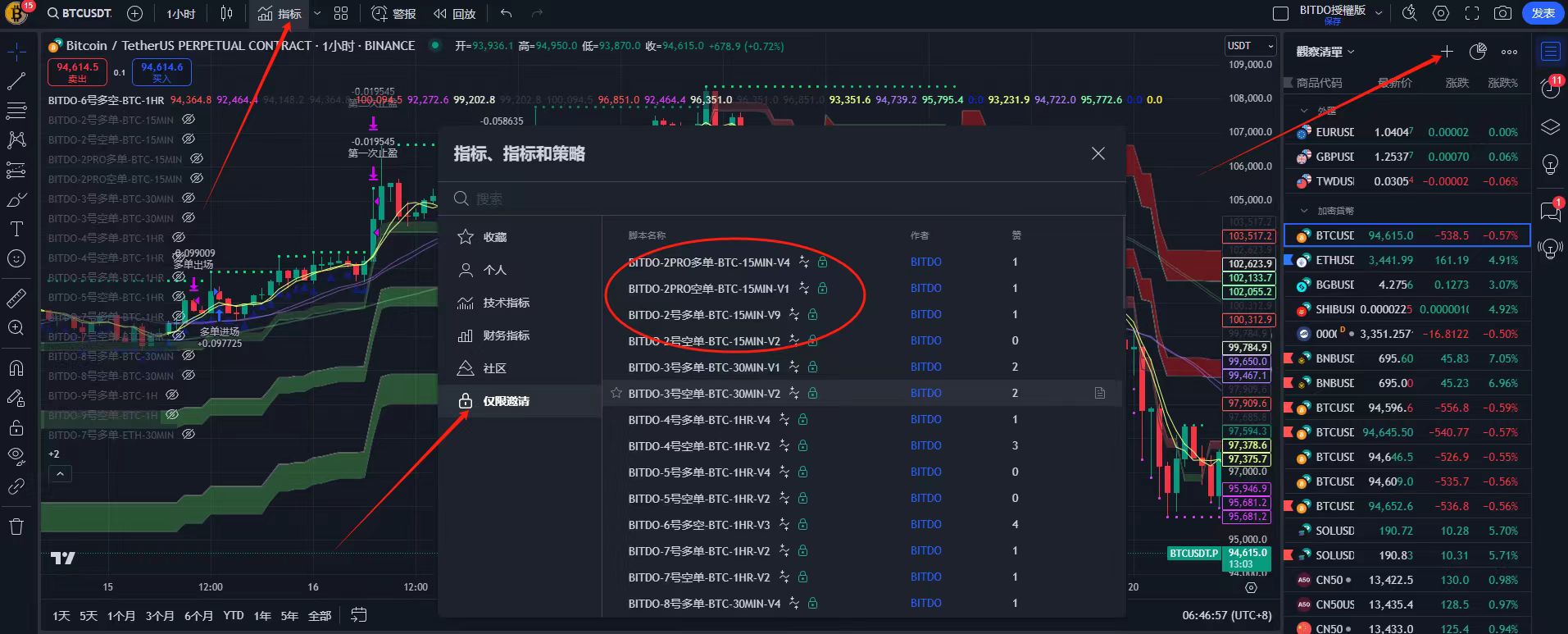Open BITDO author link on BITDO-4号多单-BTC-1HR-V4 row
This screenshot has height=634, width=1568.
pos(925,420)
